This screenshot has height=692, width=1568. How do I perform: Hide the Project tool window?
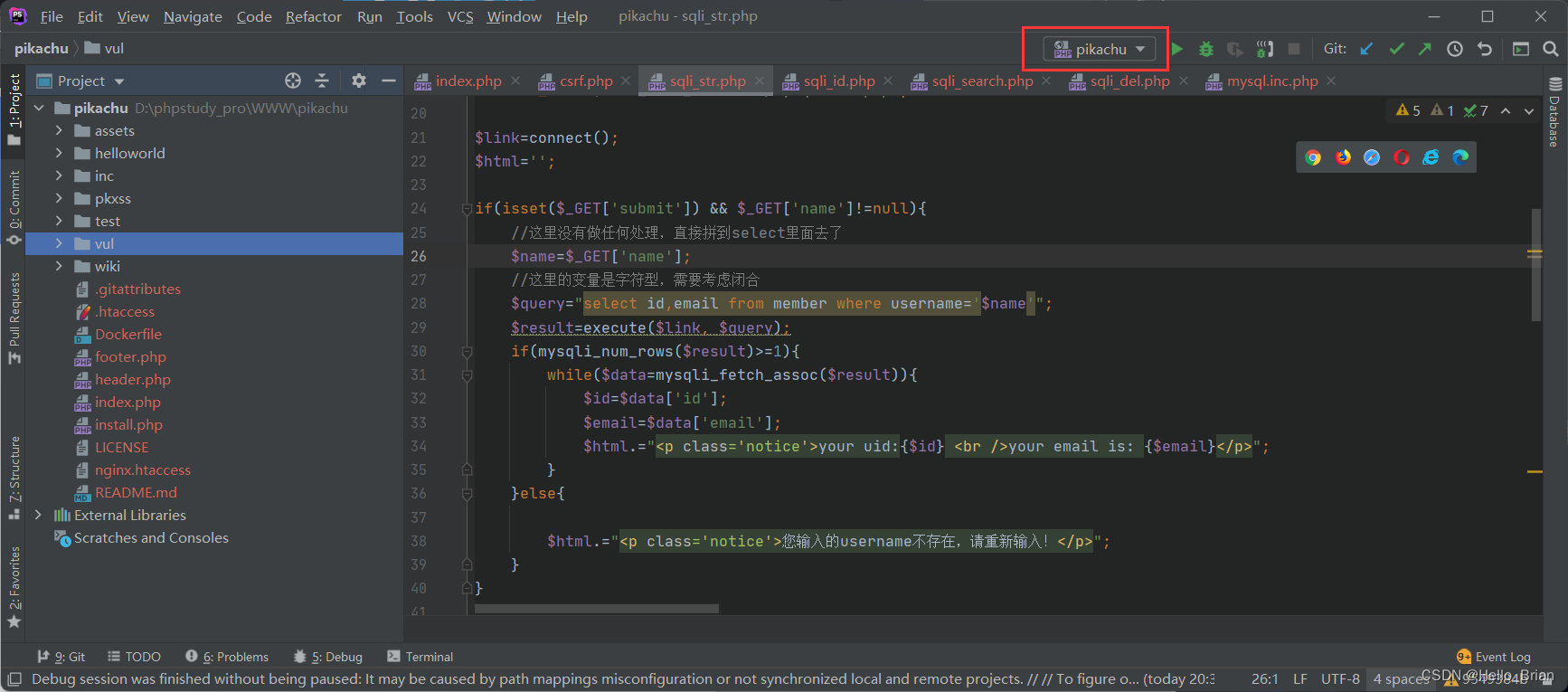389,81
